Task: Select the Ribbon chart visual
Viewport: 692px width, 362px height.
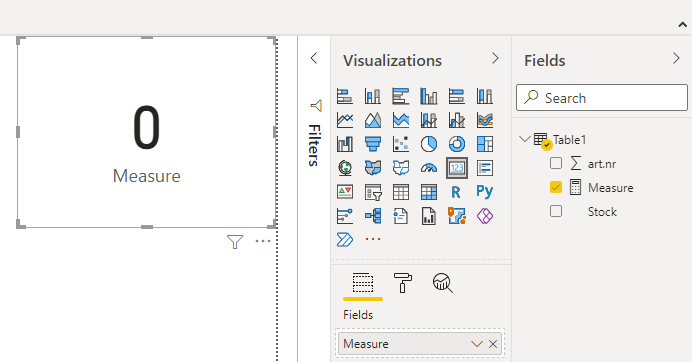Action: click(485, 120)
